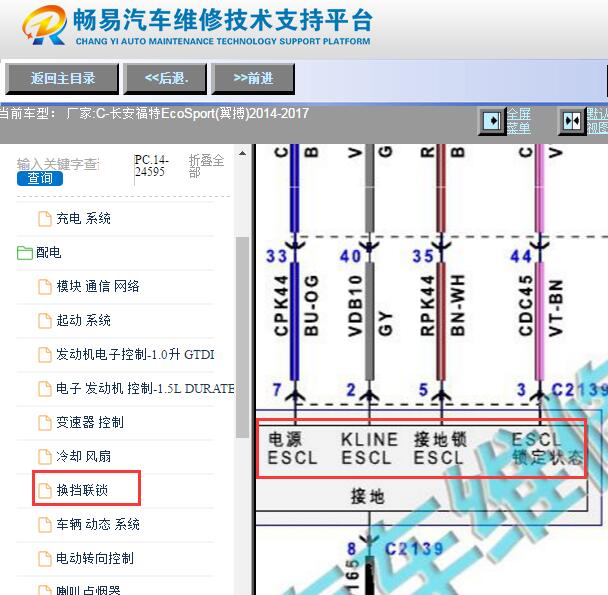
Task: Click the 接地 ground block label
Action: [367, 496]
